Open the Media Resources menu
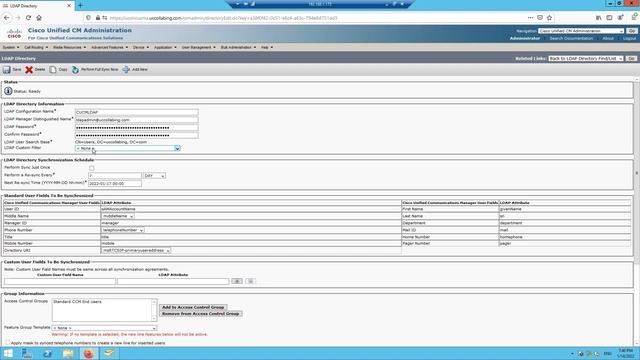 pos(69,48)
